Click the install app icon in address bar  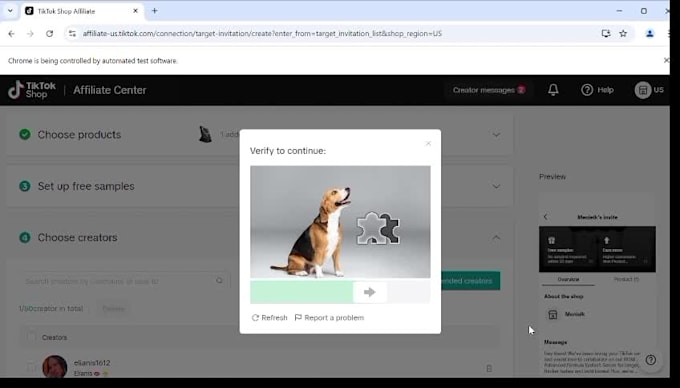pos(606,33)
